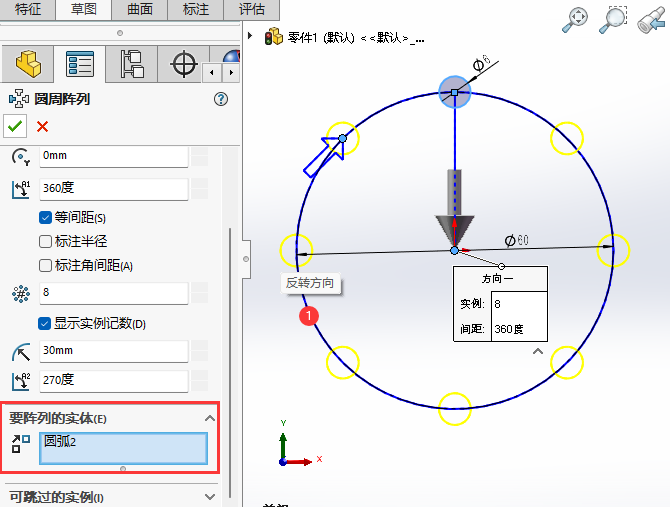Click the A2 arc angle icon

pos(21,381)
